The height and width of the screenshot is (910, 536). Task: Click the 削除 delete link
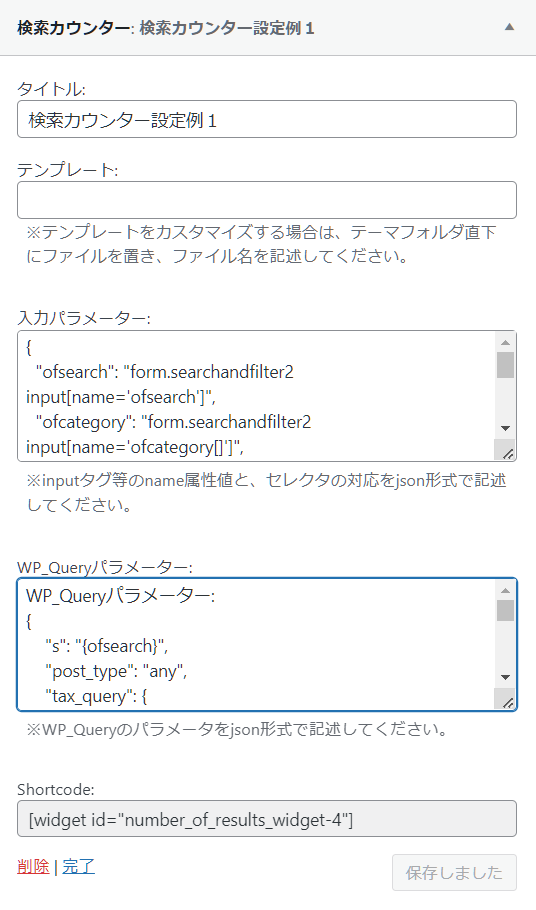pos(33,866)
